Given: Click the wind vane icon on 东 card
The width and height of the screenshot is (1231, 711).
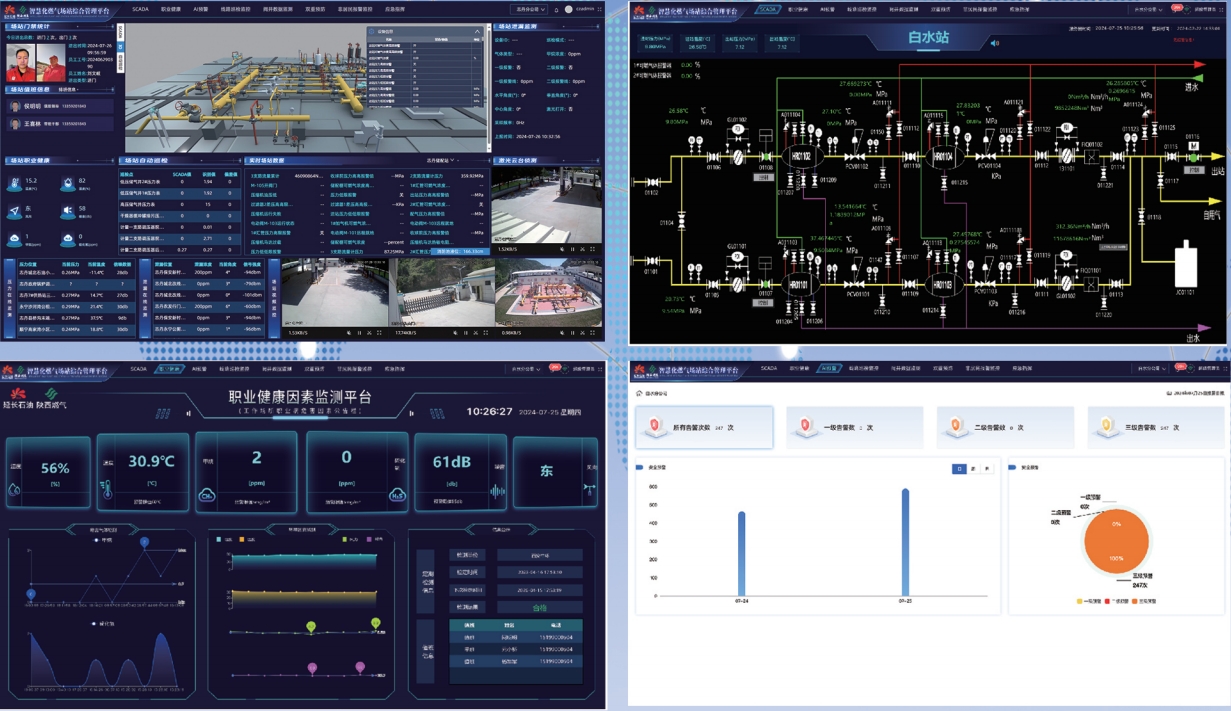Looking at the screenshot, I should point(591,487).
